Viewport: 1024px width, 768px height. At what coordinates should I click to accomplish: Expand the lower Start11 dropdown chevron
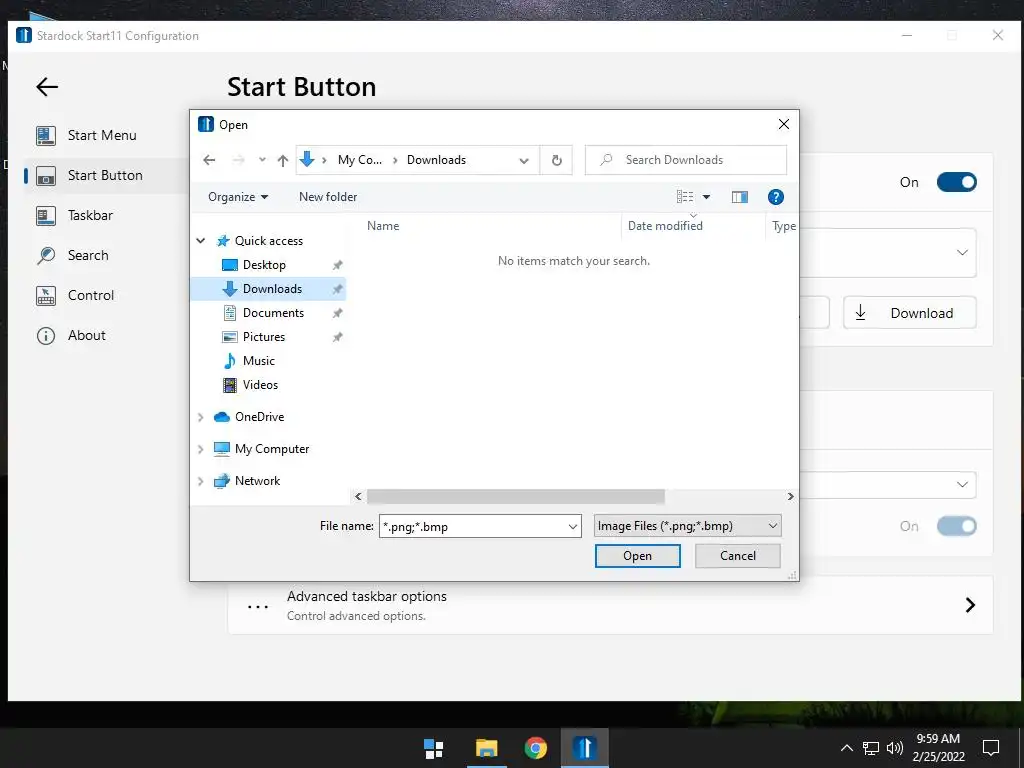point(962,485)
